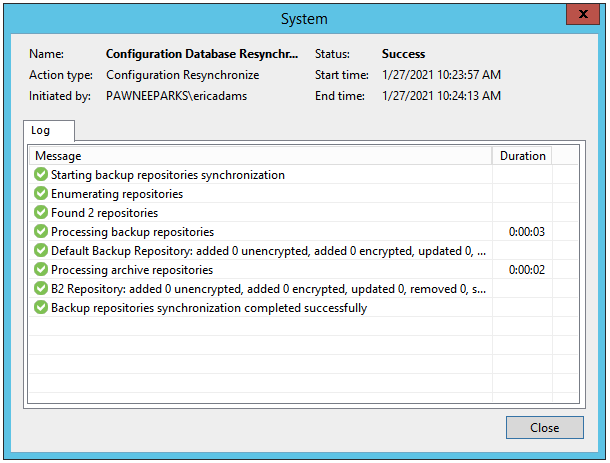Click the Close button
Viewport: 610px width, 463px height.
pos(545,428)
